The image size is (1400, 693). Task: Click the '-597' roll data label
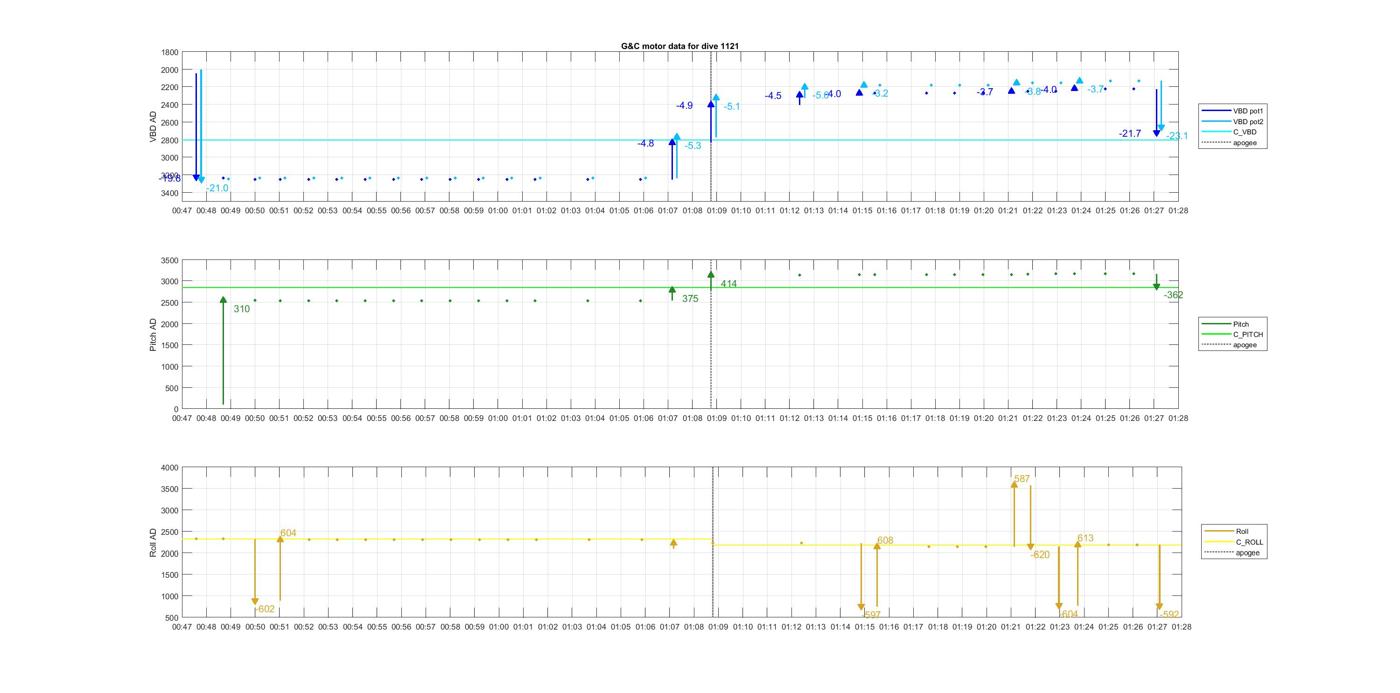pyautogui.click(x=871, y=615)
